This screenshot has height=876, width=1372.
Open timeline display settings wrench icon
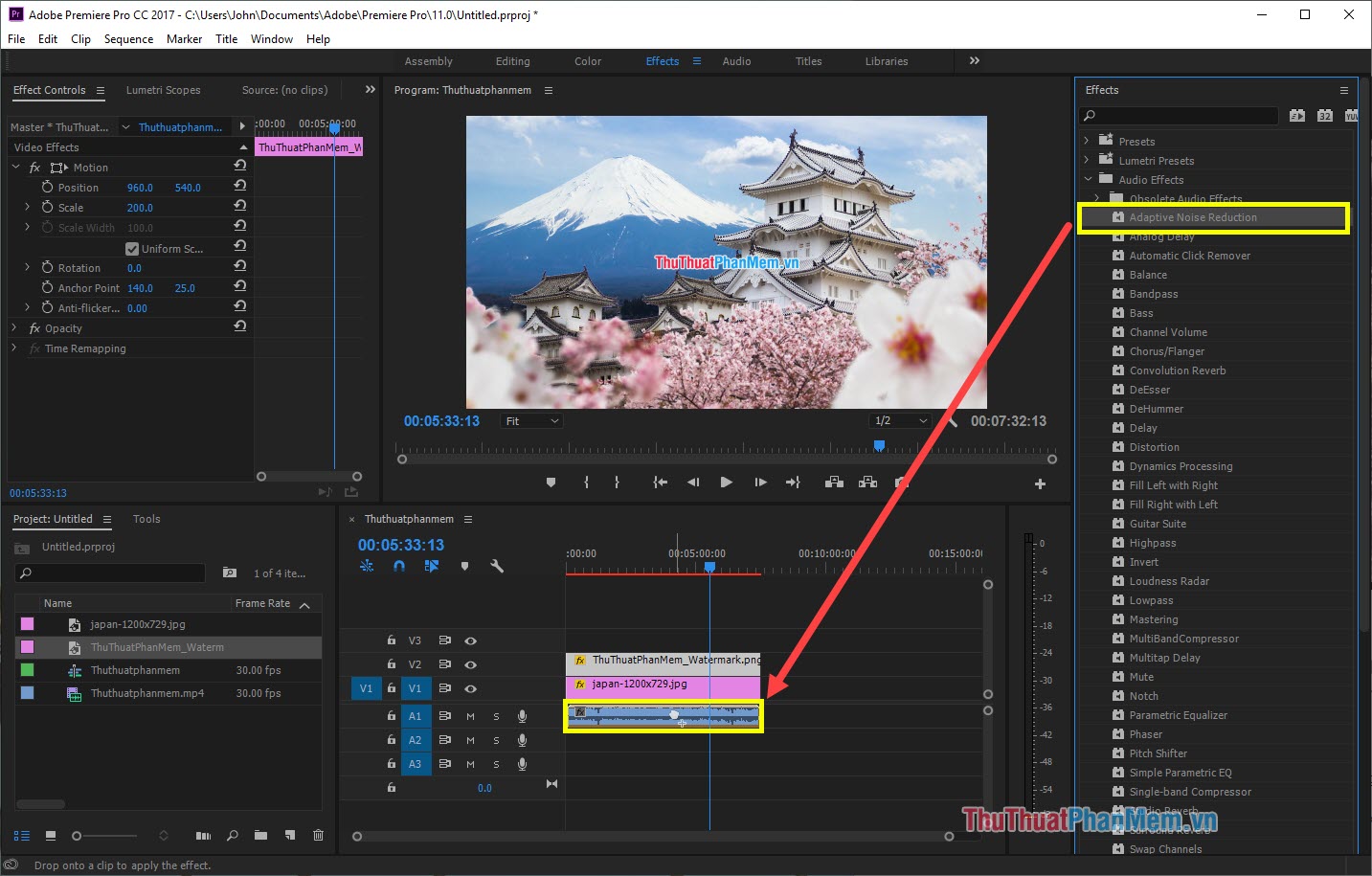[497, 566]
